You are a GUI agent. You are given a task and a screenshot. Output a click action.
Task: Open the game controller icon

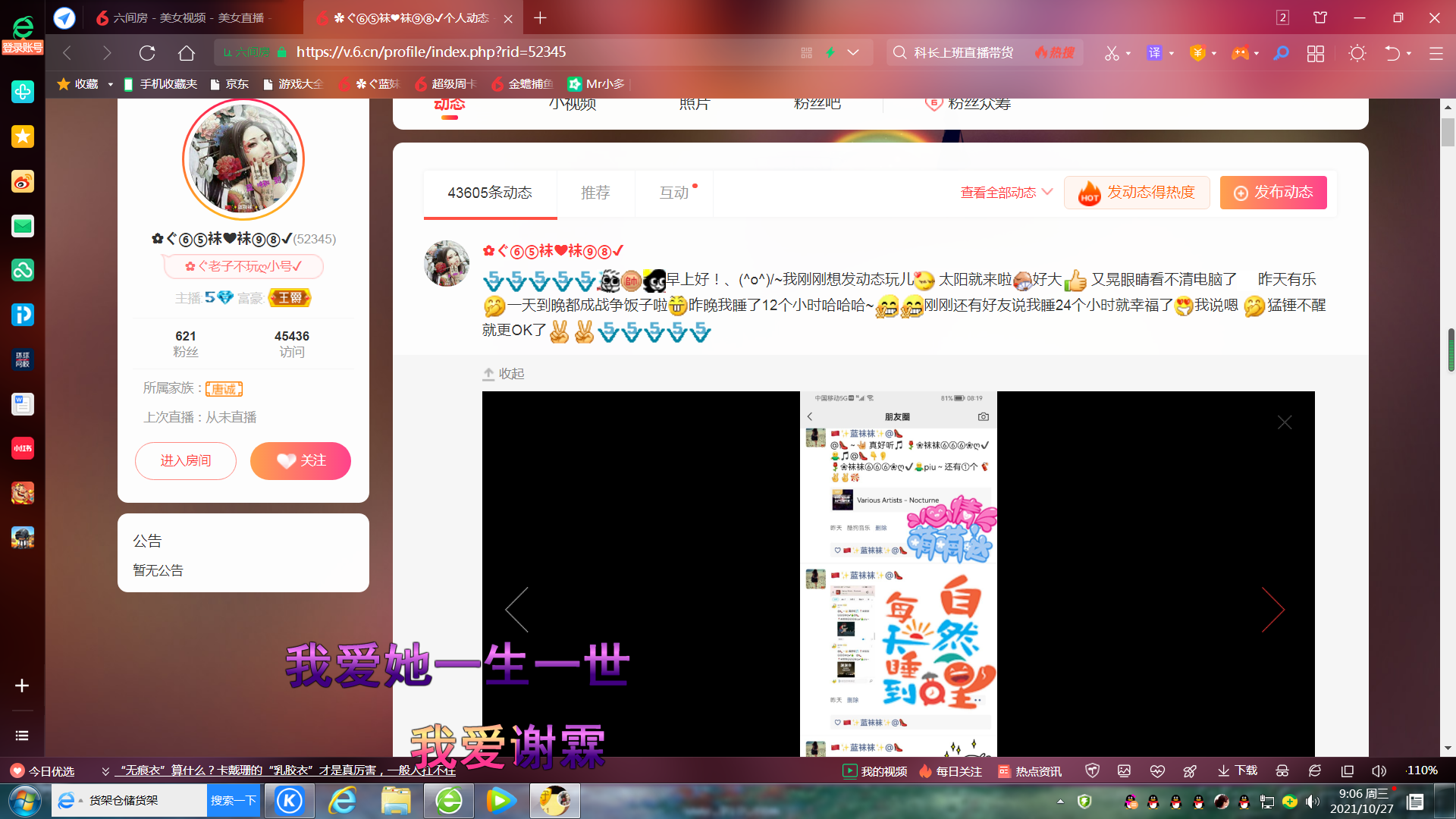point(1241,52)
